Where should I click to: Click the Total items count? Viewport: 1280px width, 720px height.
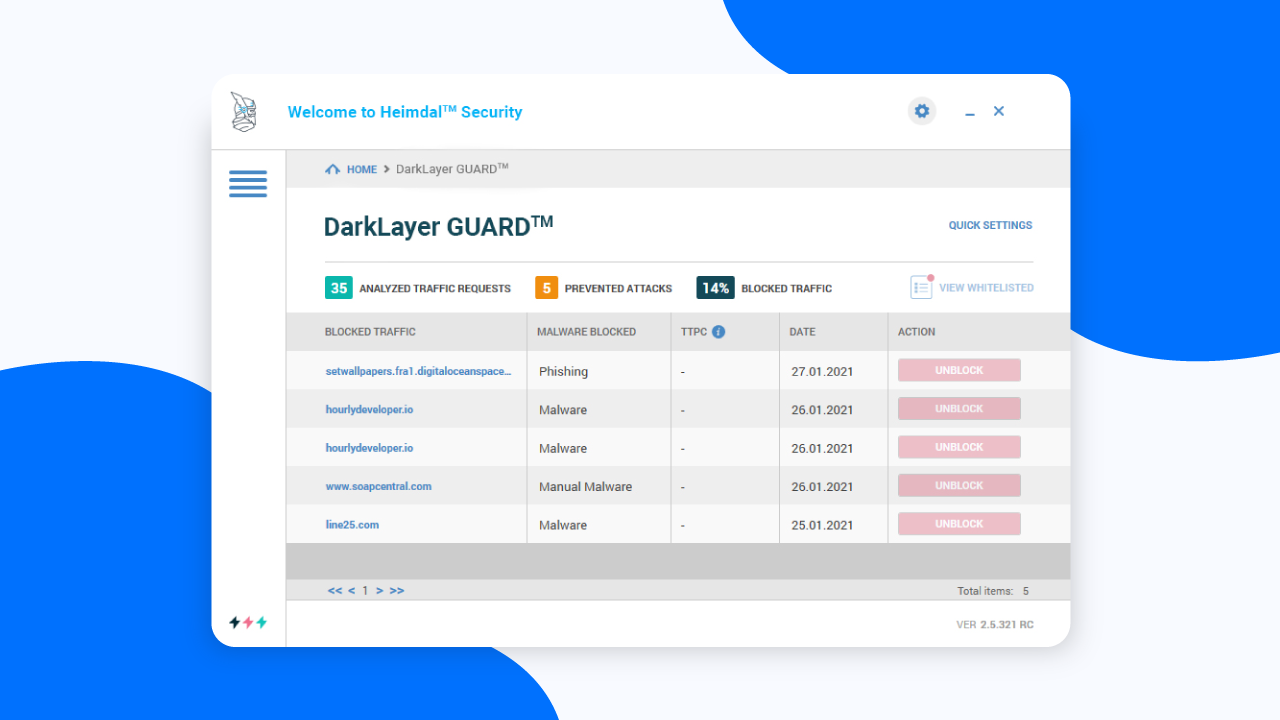tap(993, 591)
